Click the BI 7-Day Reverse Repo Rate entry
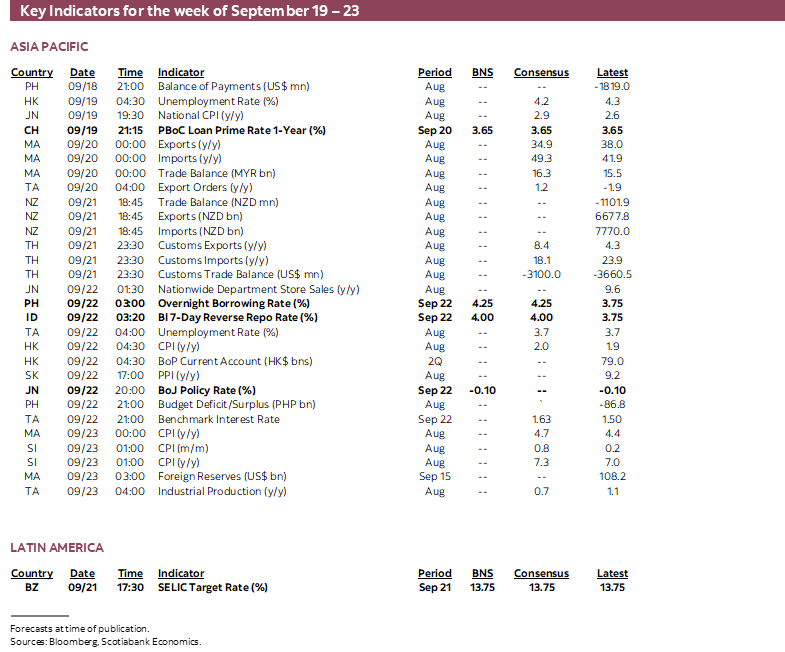The width and height of the screenshot is (785, 652). pos(237,317)
